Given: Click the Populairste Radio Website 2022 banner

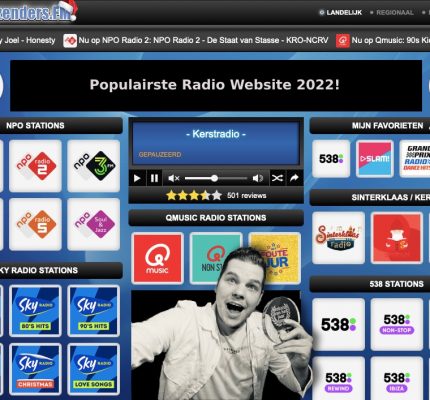Looking at the screenshot, I should pos(216,85).
